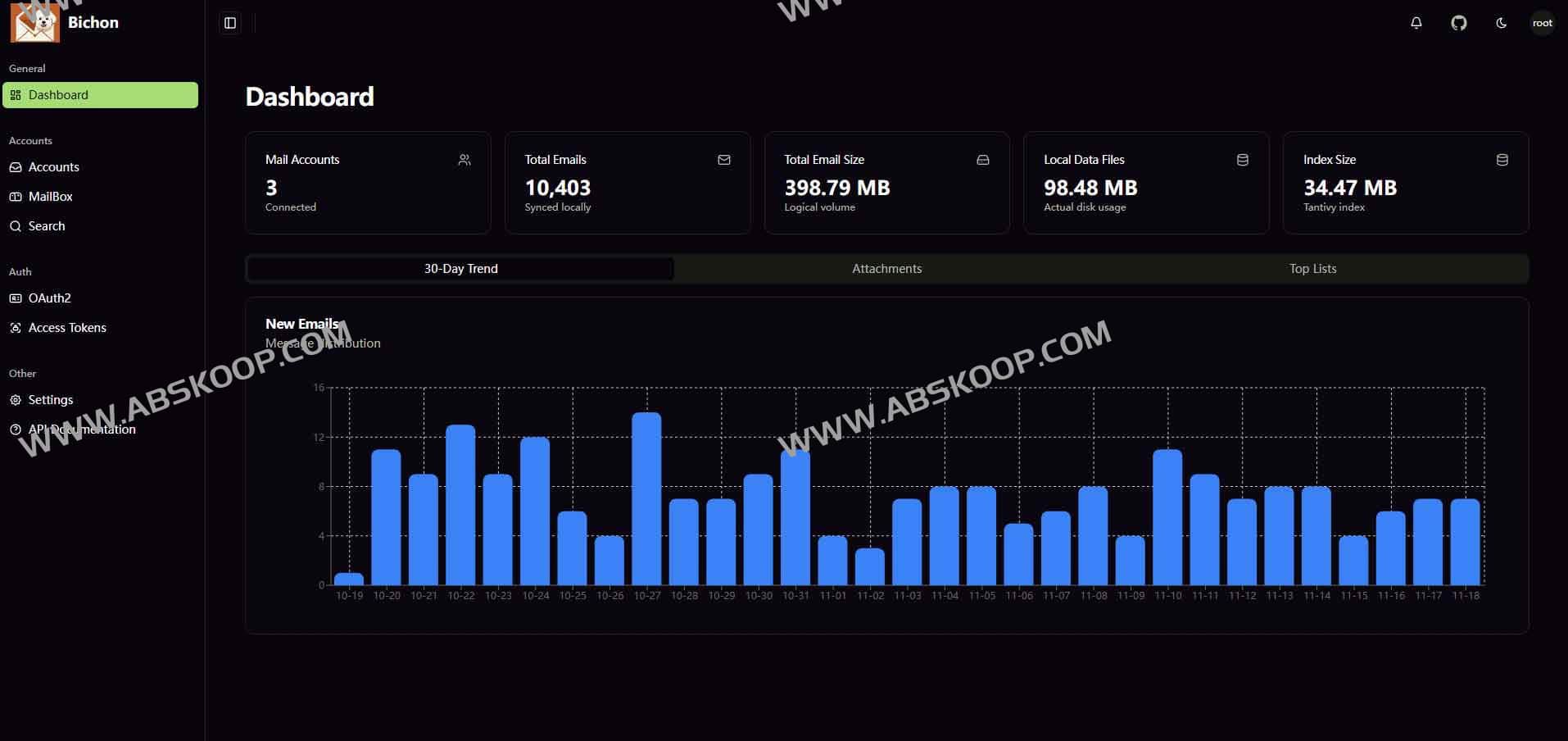The height and width of the screenshot is (741, 1568).
Task: Toggle dark mode with moon icon
Action: (x=1501, y=23)
